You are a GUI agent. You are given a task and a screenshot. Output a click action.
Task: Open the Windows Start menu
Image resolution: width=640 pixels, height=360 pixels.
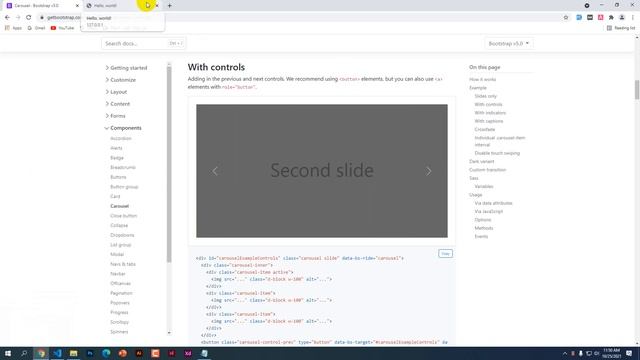[x=8, y=353]
